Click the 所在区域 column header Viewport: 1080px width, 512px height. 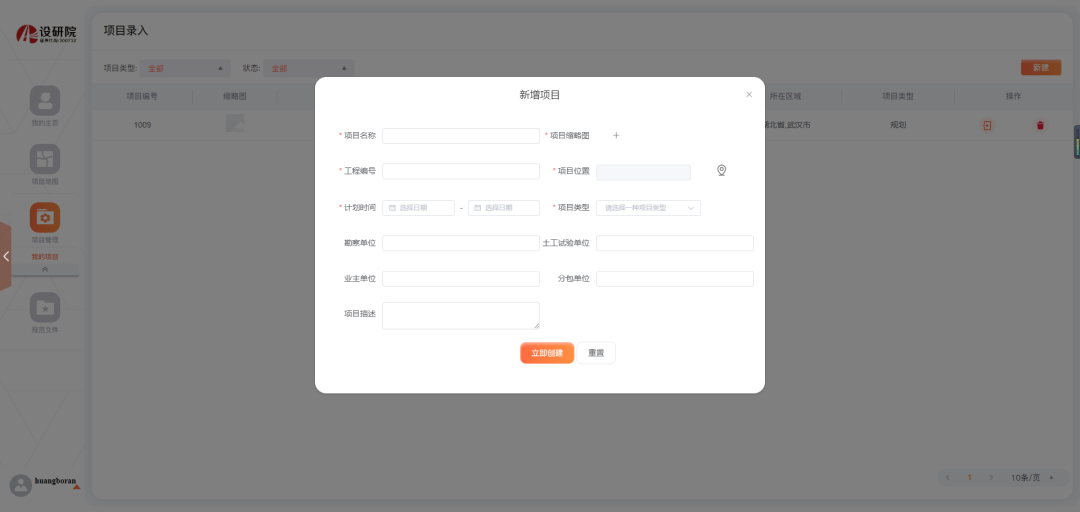click(785, 96)
